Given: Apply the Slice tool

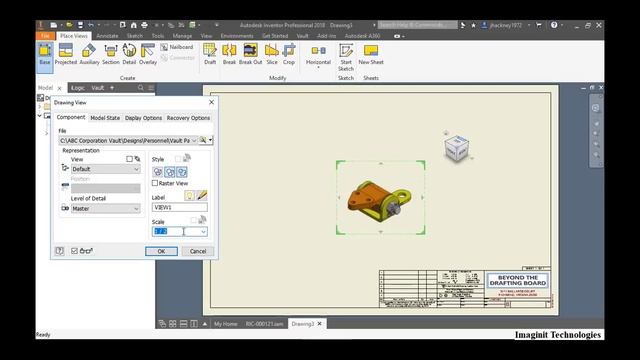Looking at the screenshot, I should [272, 55].
